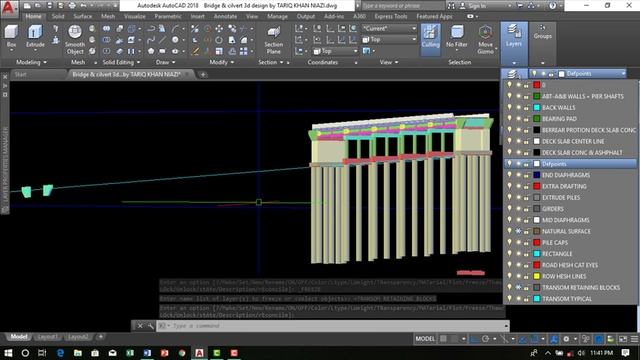The image size is (640, 360).
Task: Click the Customization menu icon in status bar
Action: (x=635, y=339)
